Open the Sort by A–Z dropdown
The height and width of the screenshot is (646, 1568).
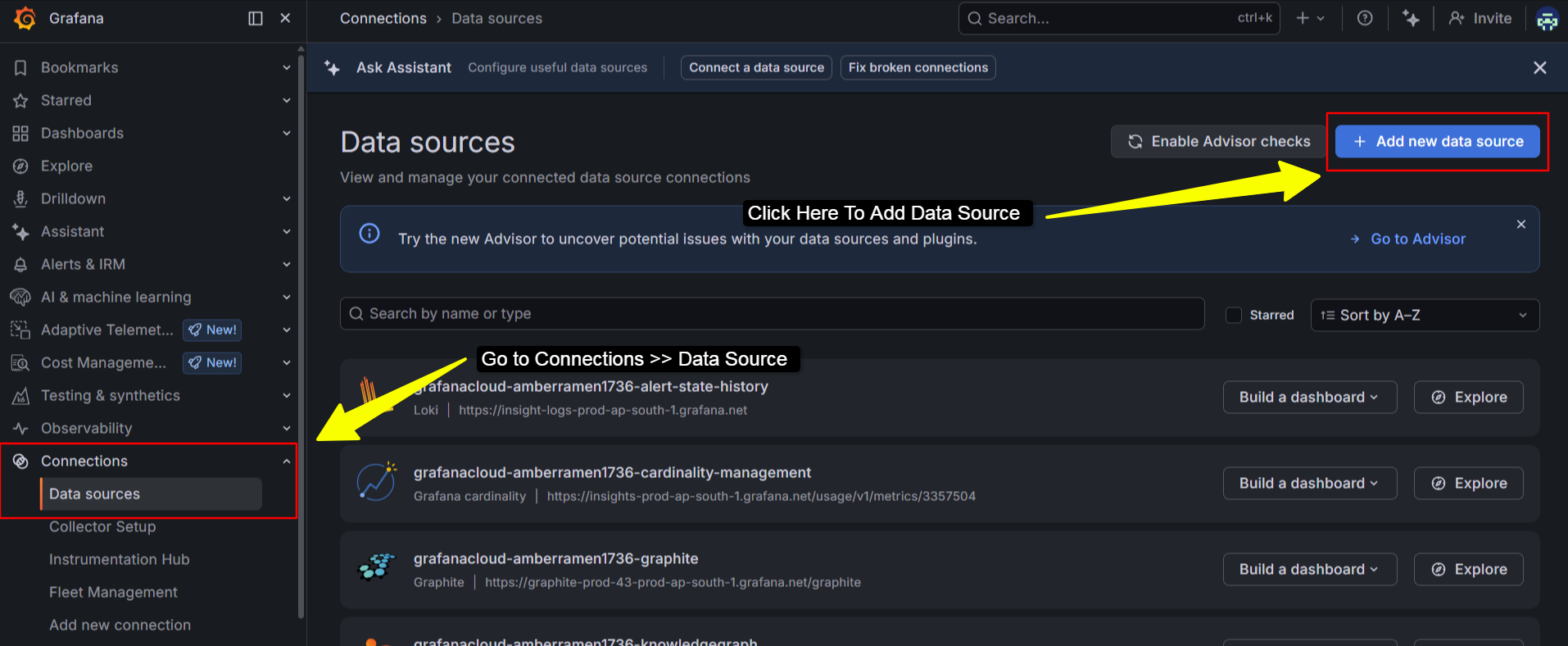click(1425, 315)
